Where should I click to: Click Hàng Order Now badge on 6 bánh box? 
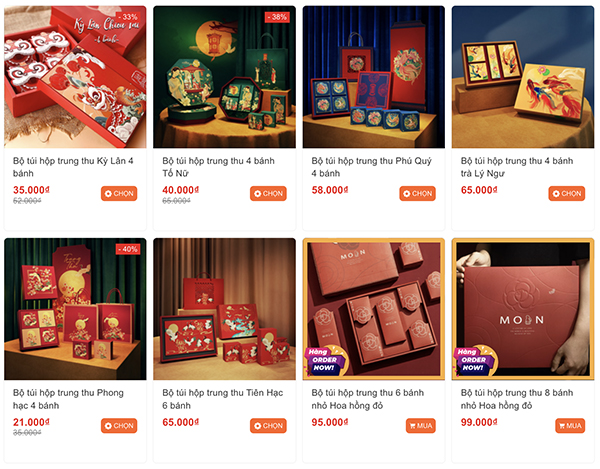click(326, 361)
